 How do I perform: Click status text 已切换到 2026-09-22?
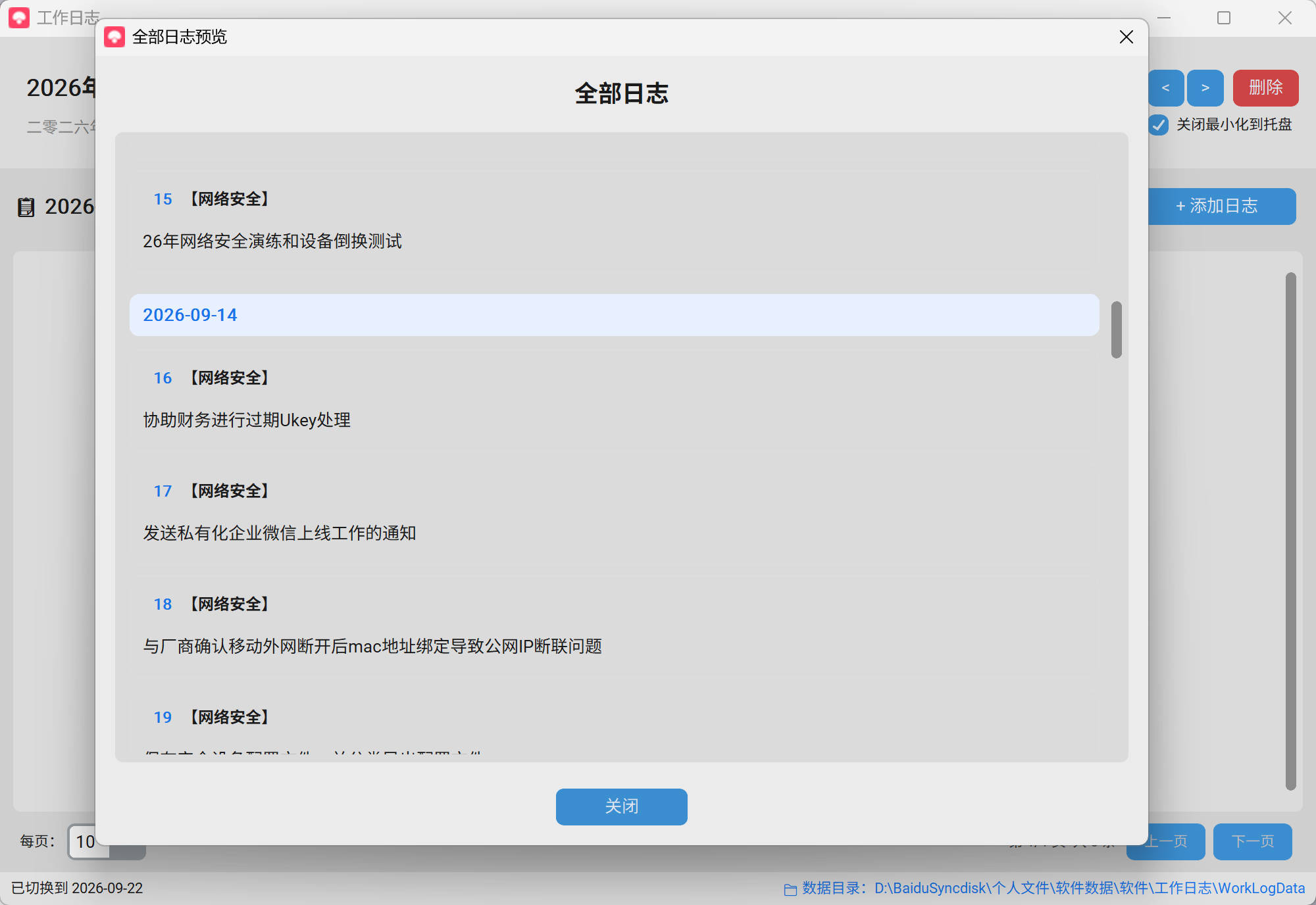click(x=77, y=889)
